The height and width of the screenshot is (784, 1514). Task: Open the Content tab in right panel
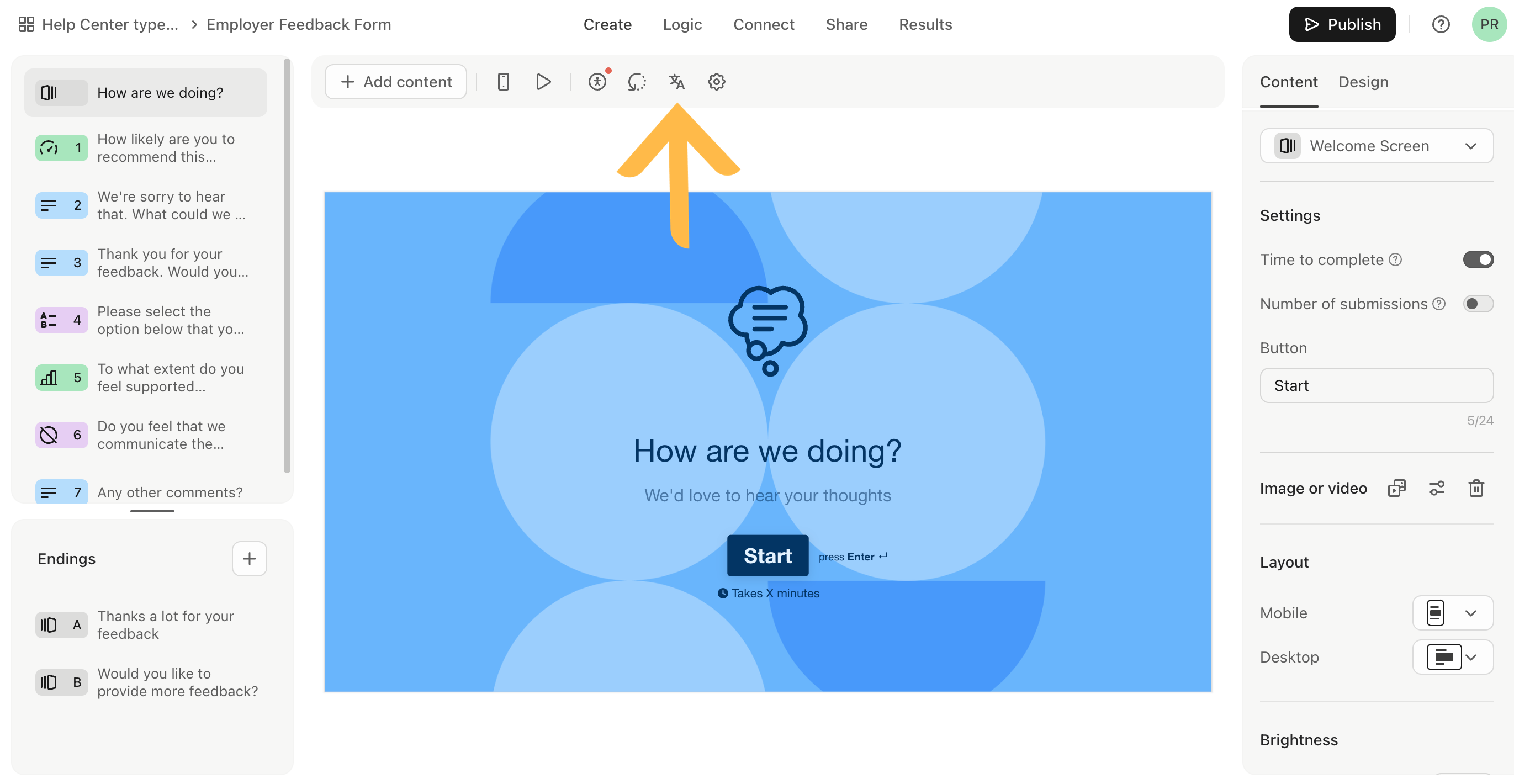(x=1288, y=82)
